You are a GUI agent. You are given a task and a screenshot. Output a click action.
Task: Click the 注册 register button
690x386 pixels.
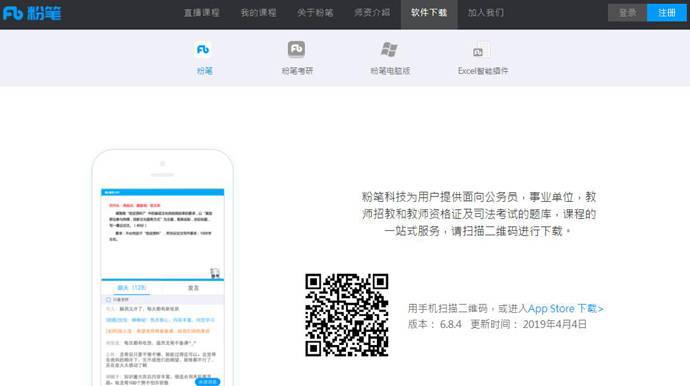click(667, 13)
